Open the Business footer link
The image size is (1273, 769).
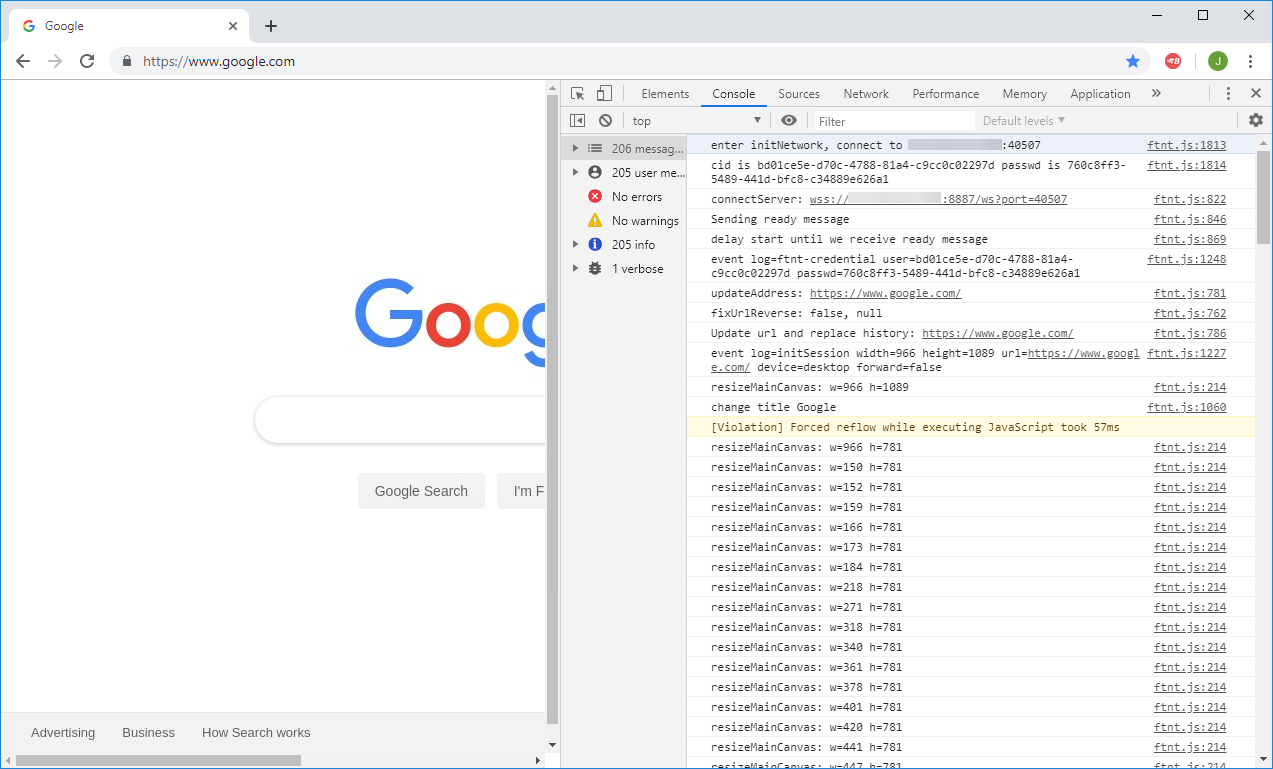148,732
